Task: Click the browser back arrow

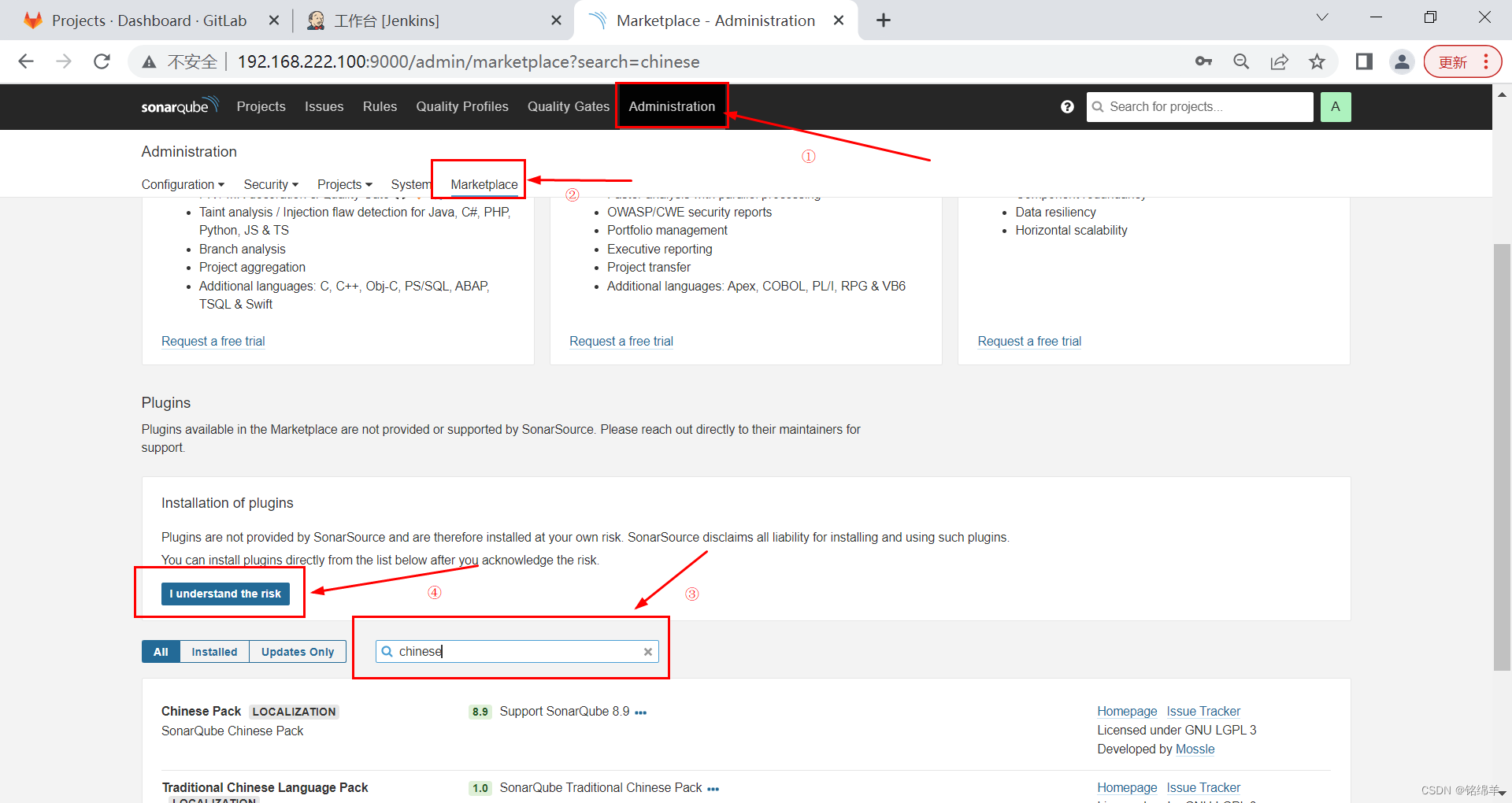Action: coord(26,61)
